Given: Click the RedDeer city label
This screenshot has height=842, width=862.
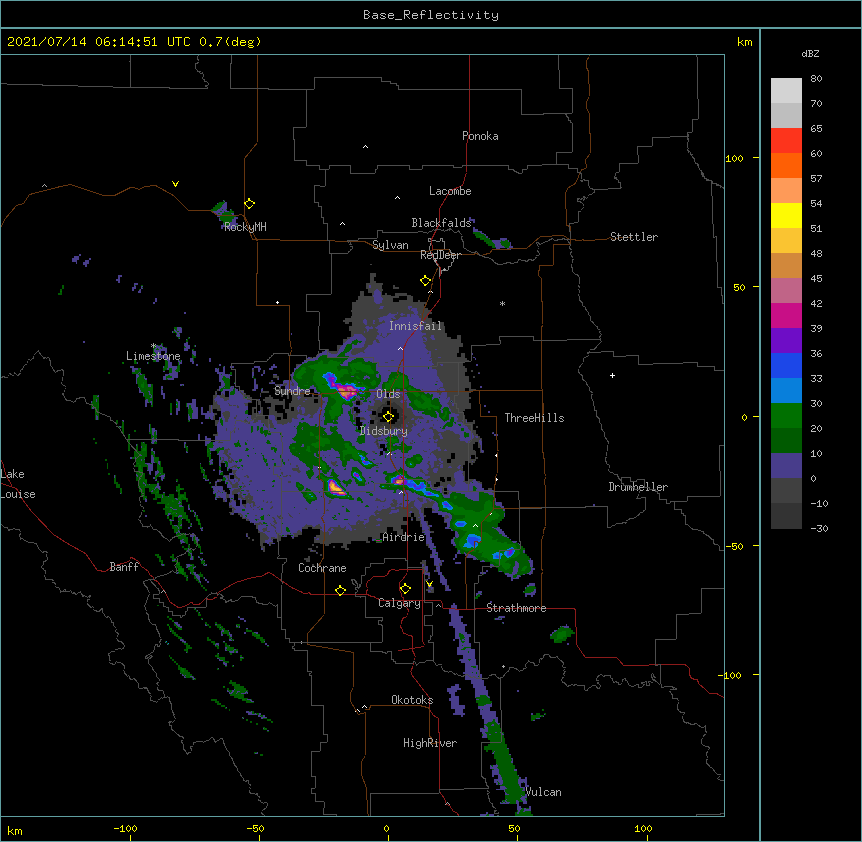Looking at the screenshot, I should point(440,255).
